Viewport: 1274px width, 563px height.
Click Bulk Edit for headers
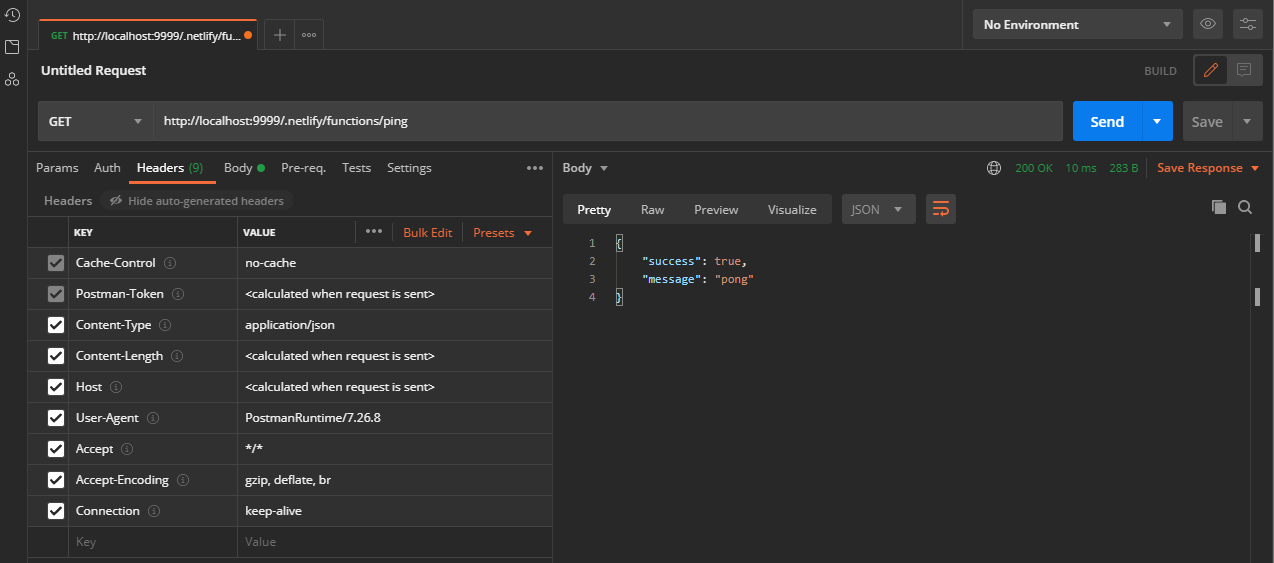[427, 232]
